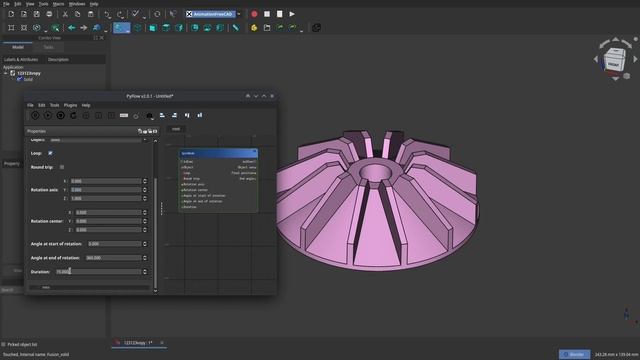The image size is (640, 360).
Task: Open the Plugins menu in PyFlow
Action: [x=70, y=105]
